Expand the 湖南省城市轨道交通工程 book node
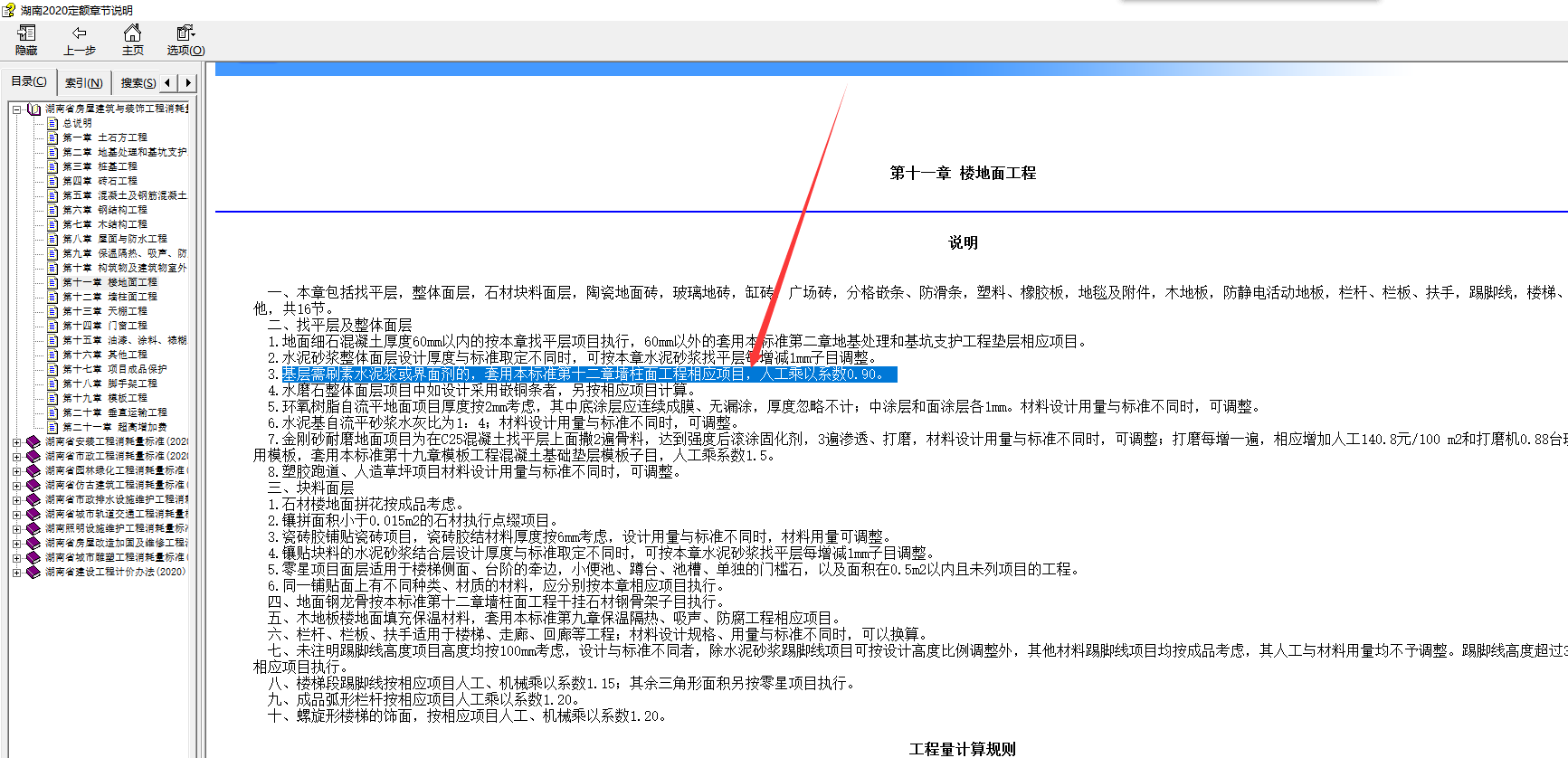The width and height of the screenshot is (1568, 758). point(16,515)
